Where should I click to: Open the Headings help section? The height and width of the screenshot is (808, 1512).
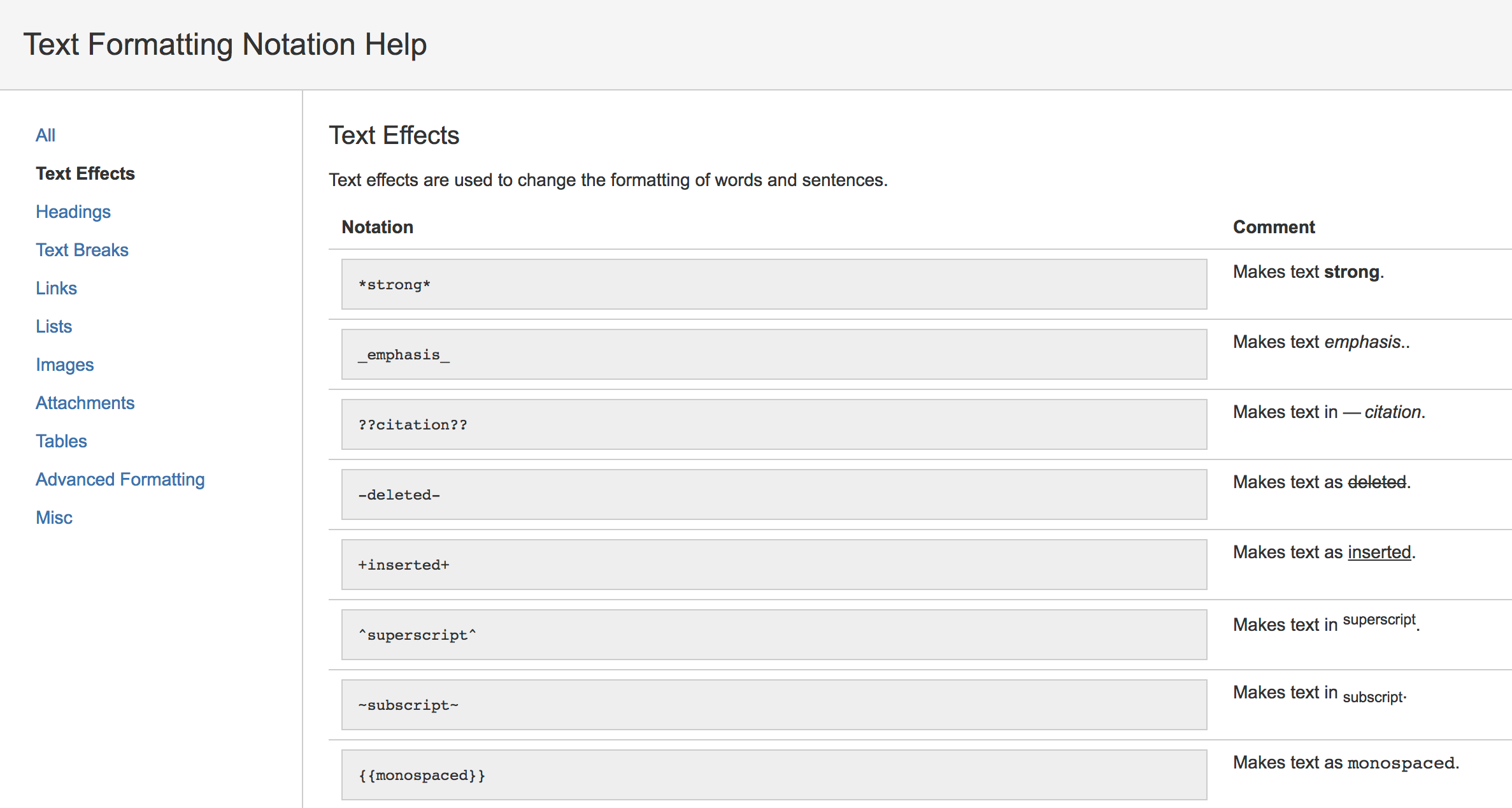coord(73,211)
